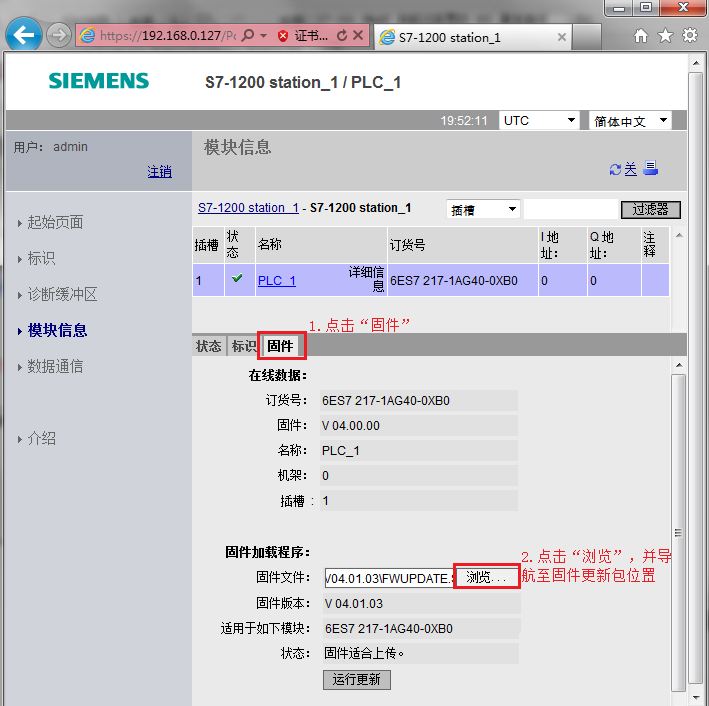This screenshot has height=706, width=709.
Task: Switch to the 状态 tab
Action: point(208,346)
